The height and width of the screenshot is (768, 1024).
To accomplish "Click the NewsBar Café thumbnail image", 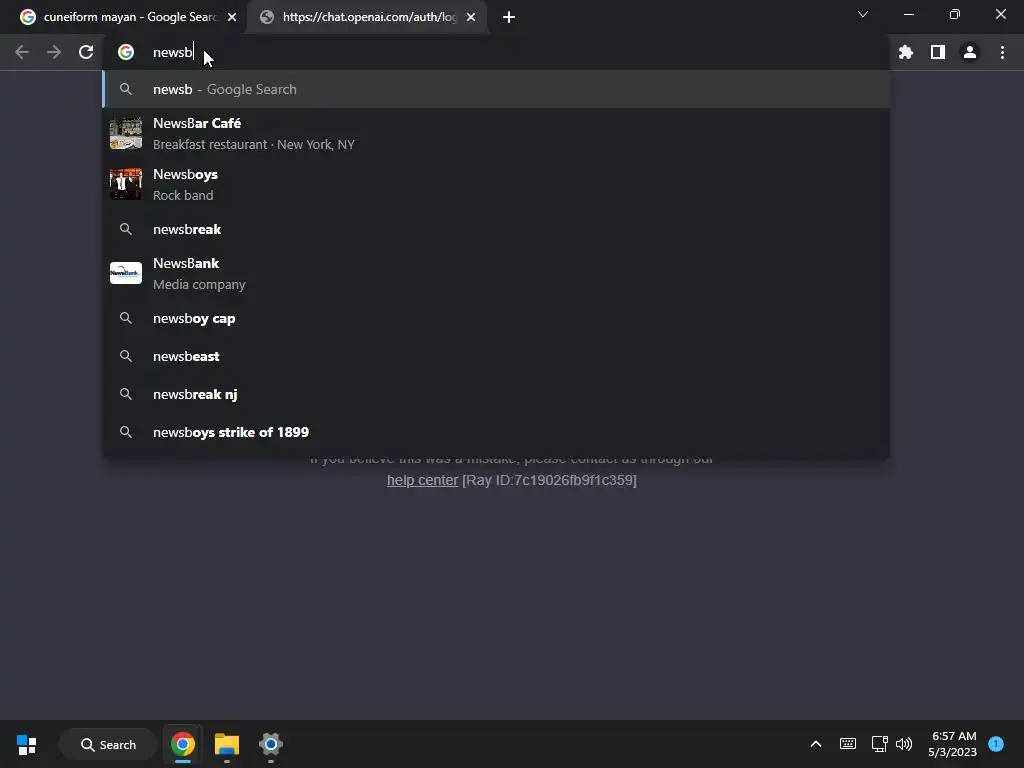I will tap(126, 133).
